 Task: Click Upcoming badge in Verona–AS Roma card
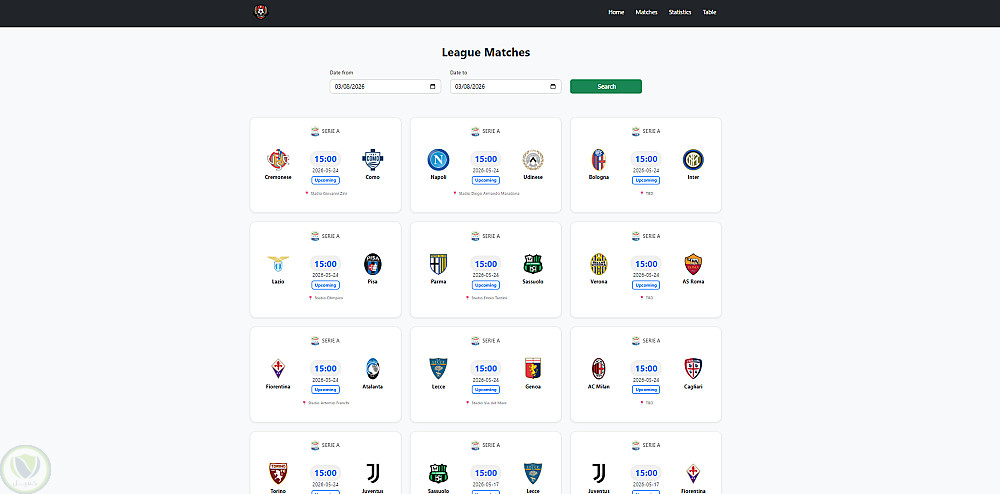646,285
